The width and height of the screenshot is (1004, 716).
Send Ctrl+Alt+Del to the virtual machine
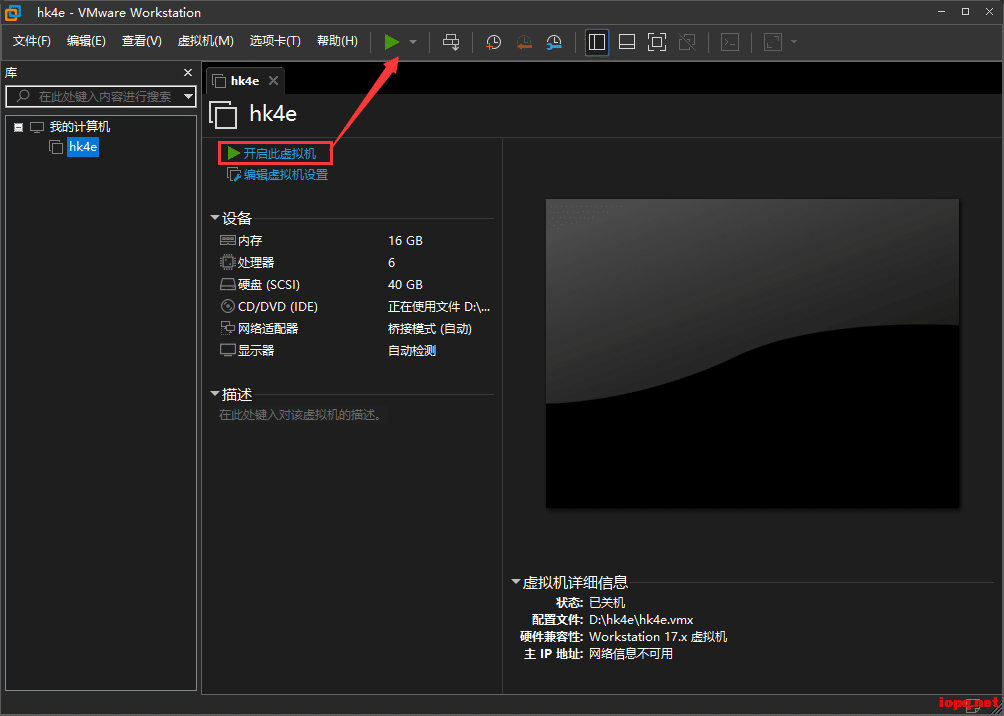[451, 42]
